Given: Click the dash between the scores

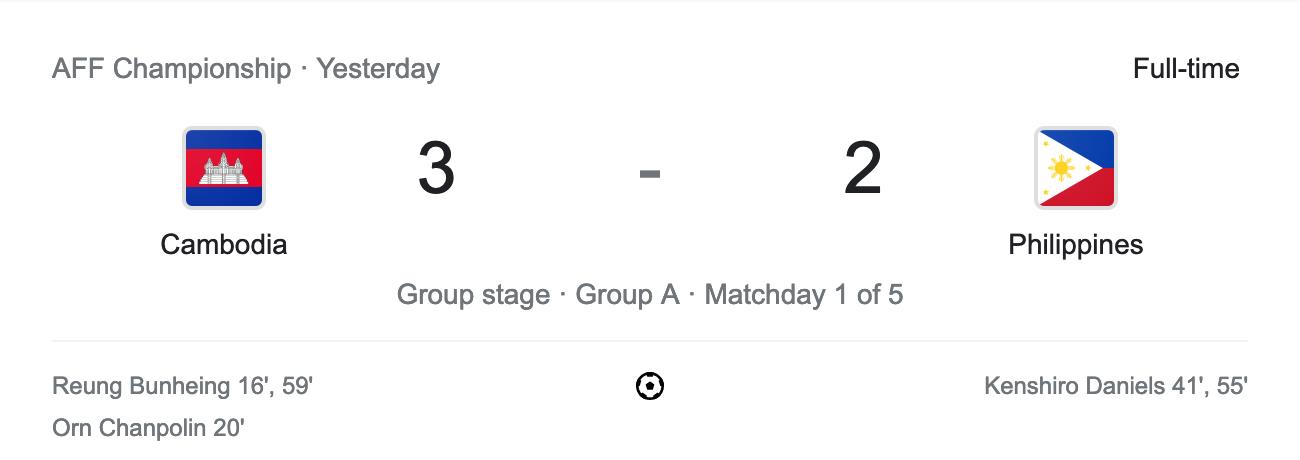Looking at the screenshot, I should tap(650, 174).
